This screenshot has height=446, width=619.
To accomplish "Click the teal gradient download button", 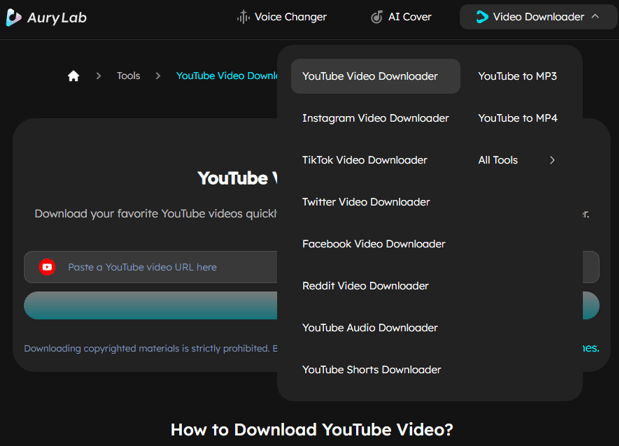I will (151, 305).
